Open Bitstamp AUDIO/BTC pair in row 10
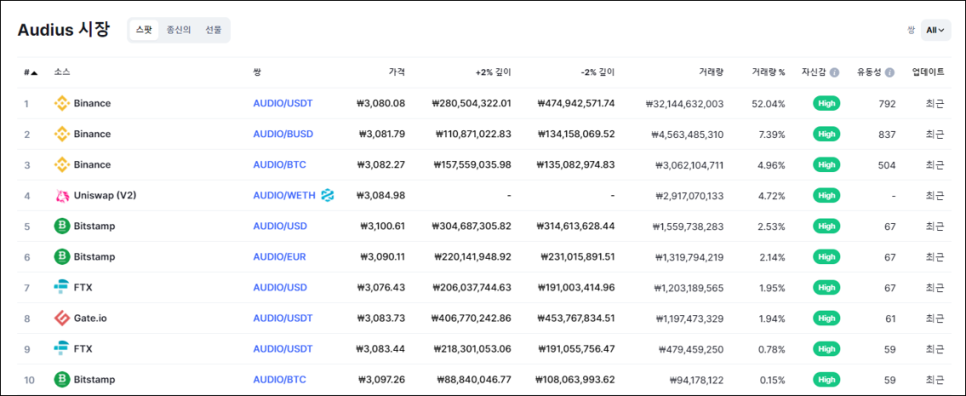Viewport: 966px width, 396px height. (280, 379)
